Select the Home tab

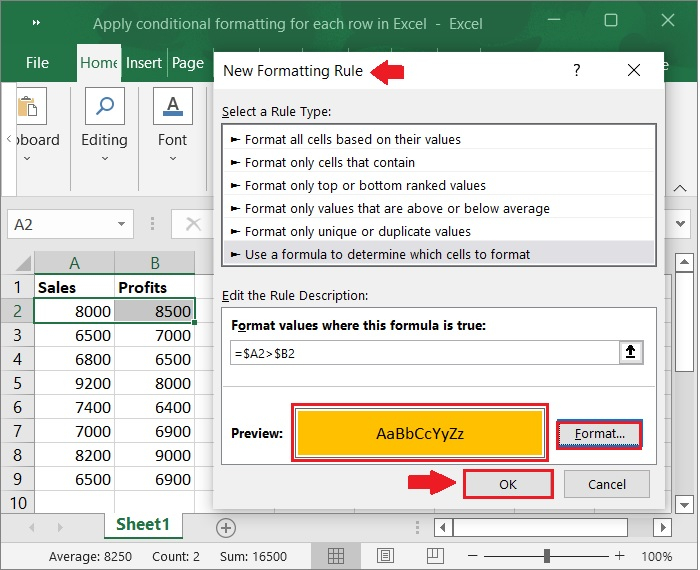(x=99, y=63)
